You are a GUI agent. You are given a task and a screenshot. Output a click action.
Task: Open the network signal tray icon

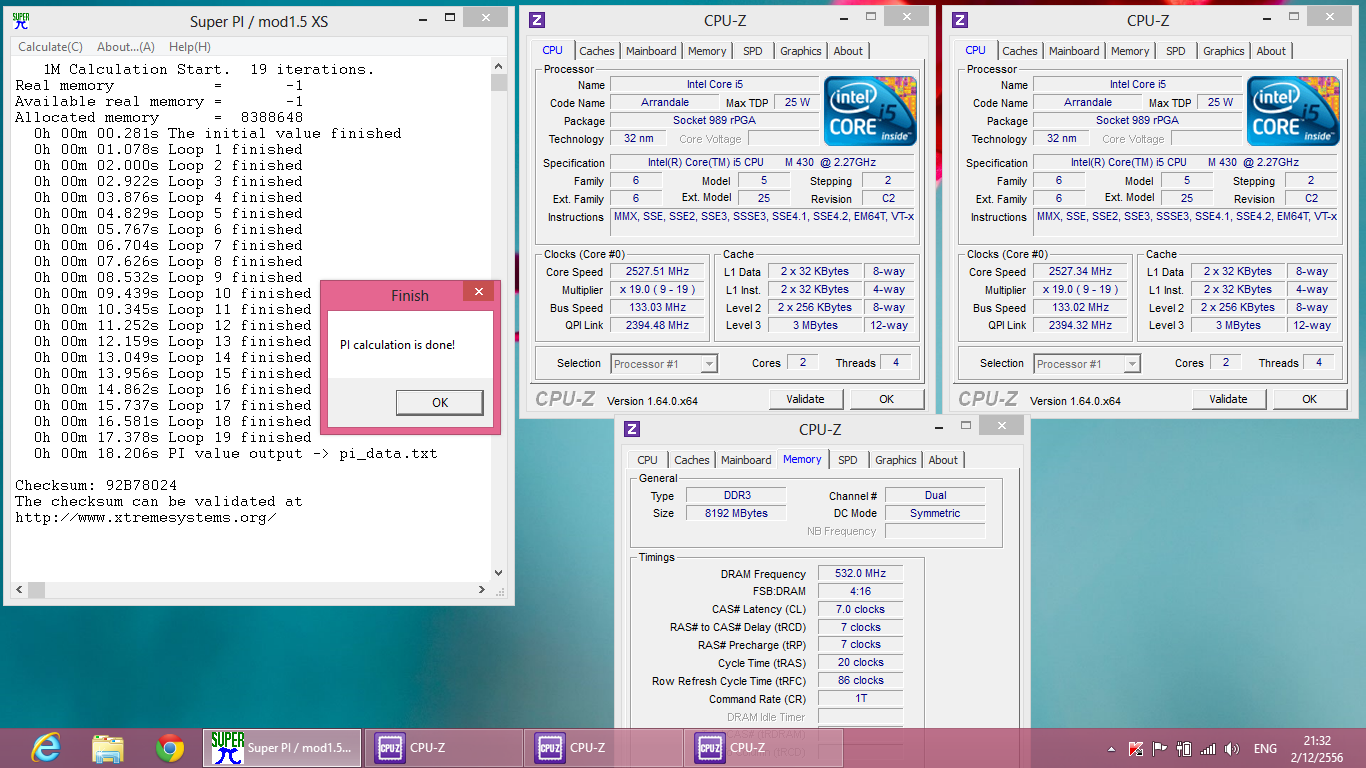pos(1208,749)
